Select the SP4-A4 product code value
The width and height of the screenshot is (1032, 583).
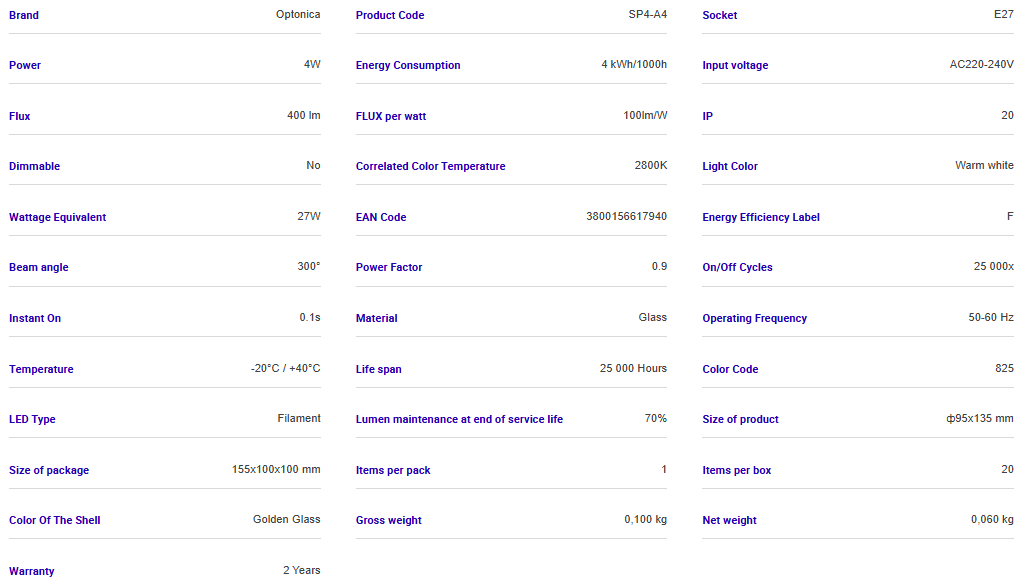[x=647, y=15]
